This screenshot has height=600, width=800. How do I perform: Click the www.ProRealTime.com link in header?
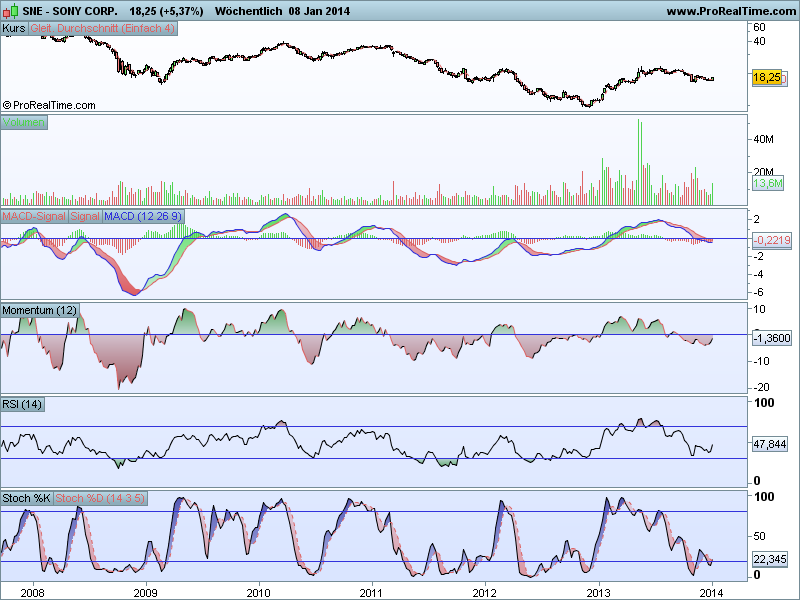pos(732,11)
